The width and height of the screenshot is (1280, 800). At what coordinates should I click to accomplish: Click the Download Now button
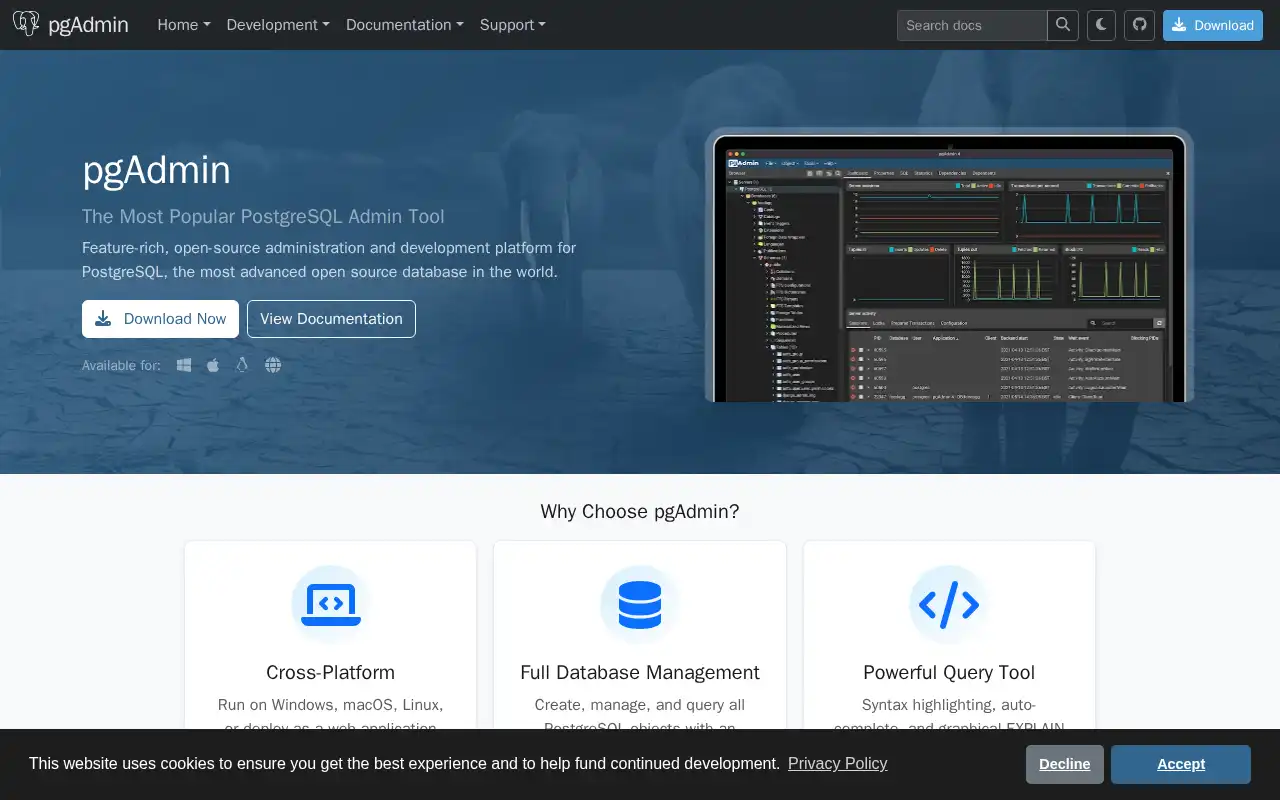click(160, 319)
